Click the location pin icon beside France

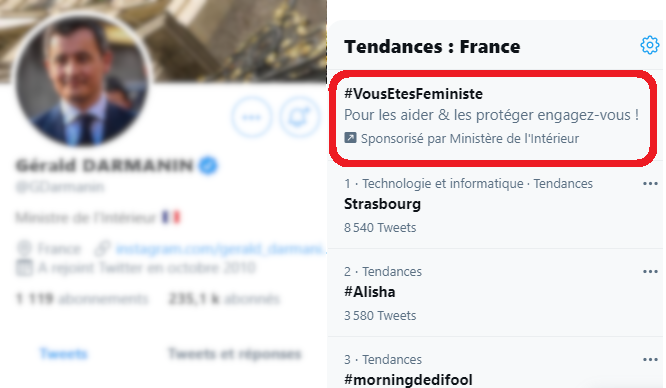[24, 248]
